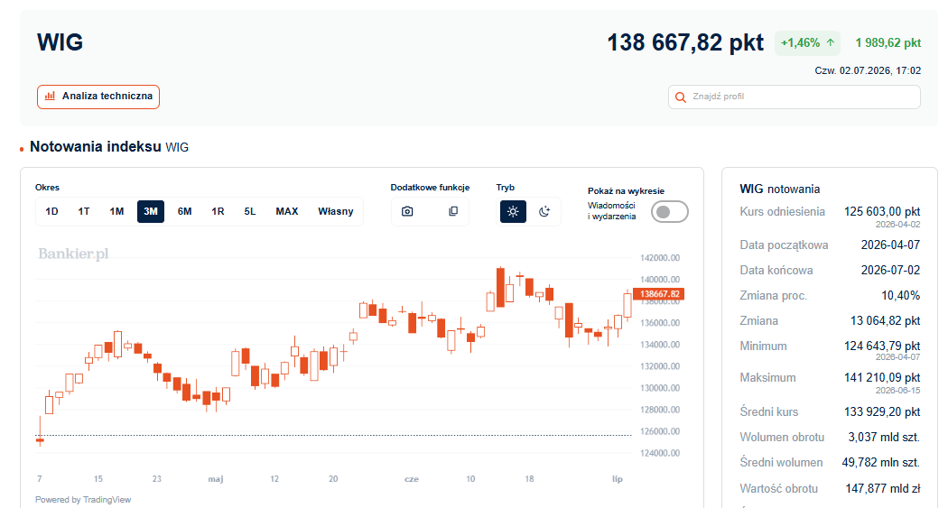The height and width of the screenshot is (508, 948).
Task: Click the 138 667,82 pkt index value
Action: point(686,43)
